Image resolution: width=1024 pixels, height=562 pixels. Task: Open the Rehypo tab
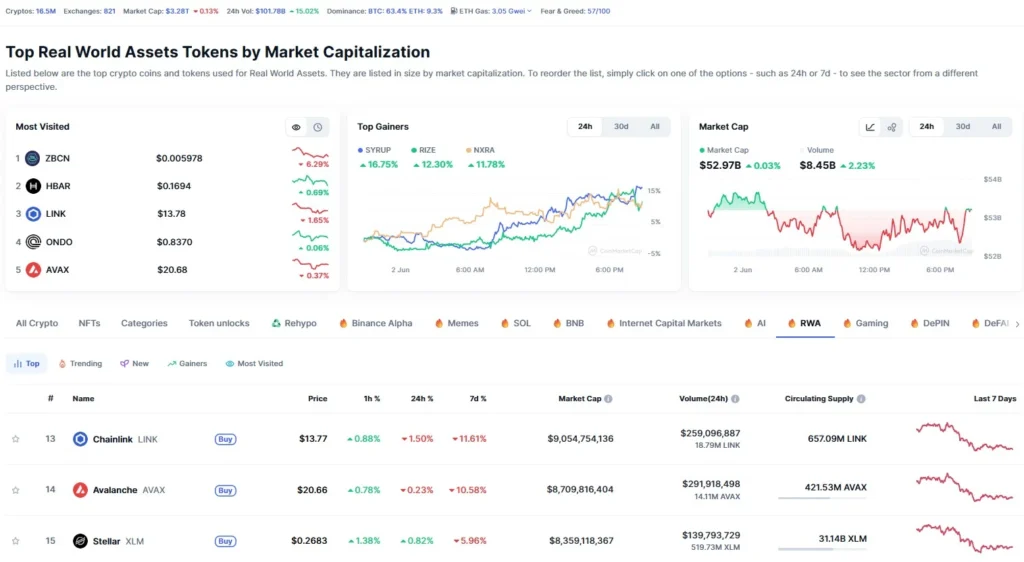coord(294,323)
